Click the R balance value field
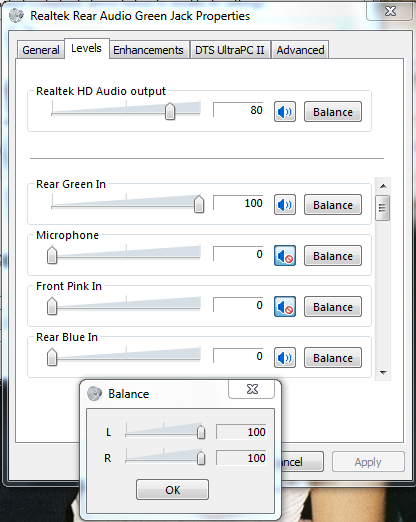416x522 pixels. point(242,458)
